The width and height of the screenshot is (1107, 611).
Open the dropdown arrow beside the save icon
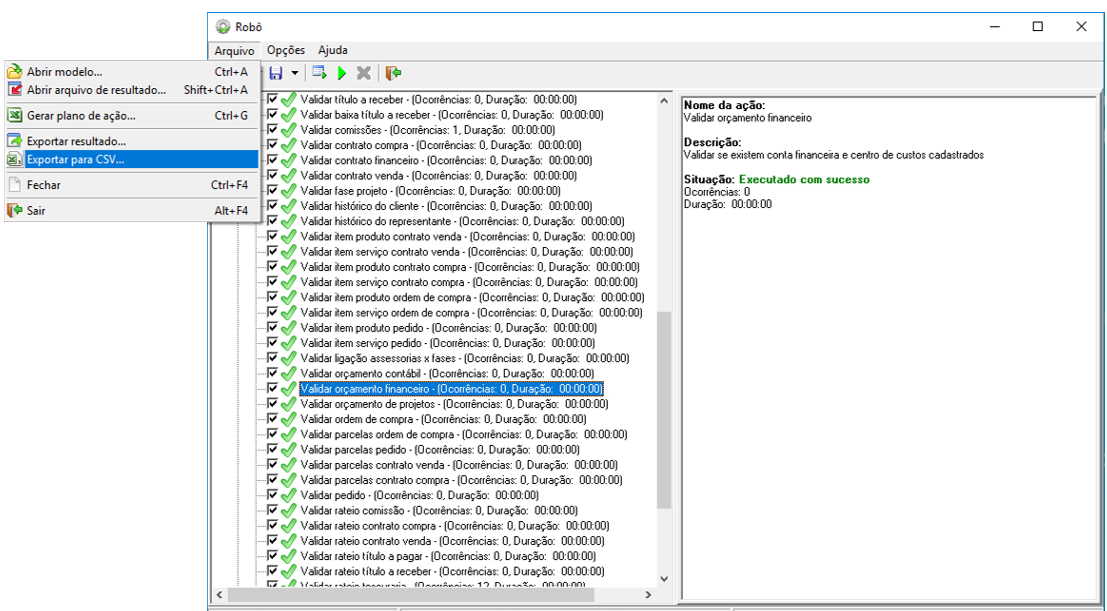(x=294, y=73)
